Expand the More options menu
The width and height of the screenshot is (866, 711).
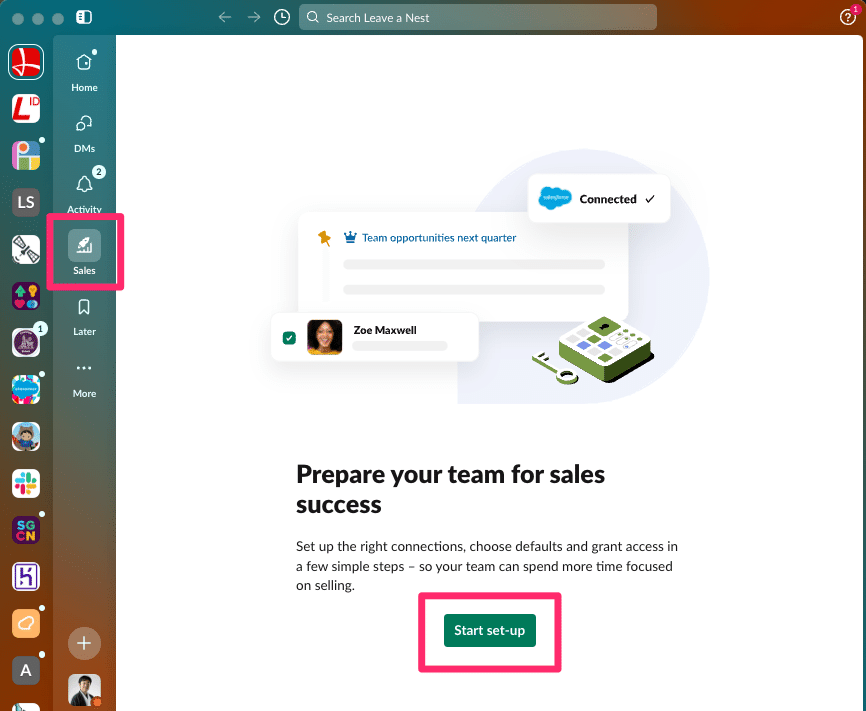[x=84, y=380]
